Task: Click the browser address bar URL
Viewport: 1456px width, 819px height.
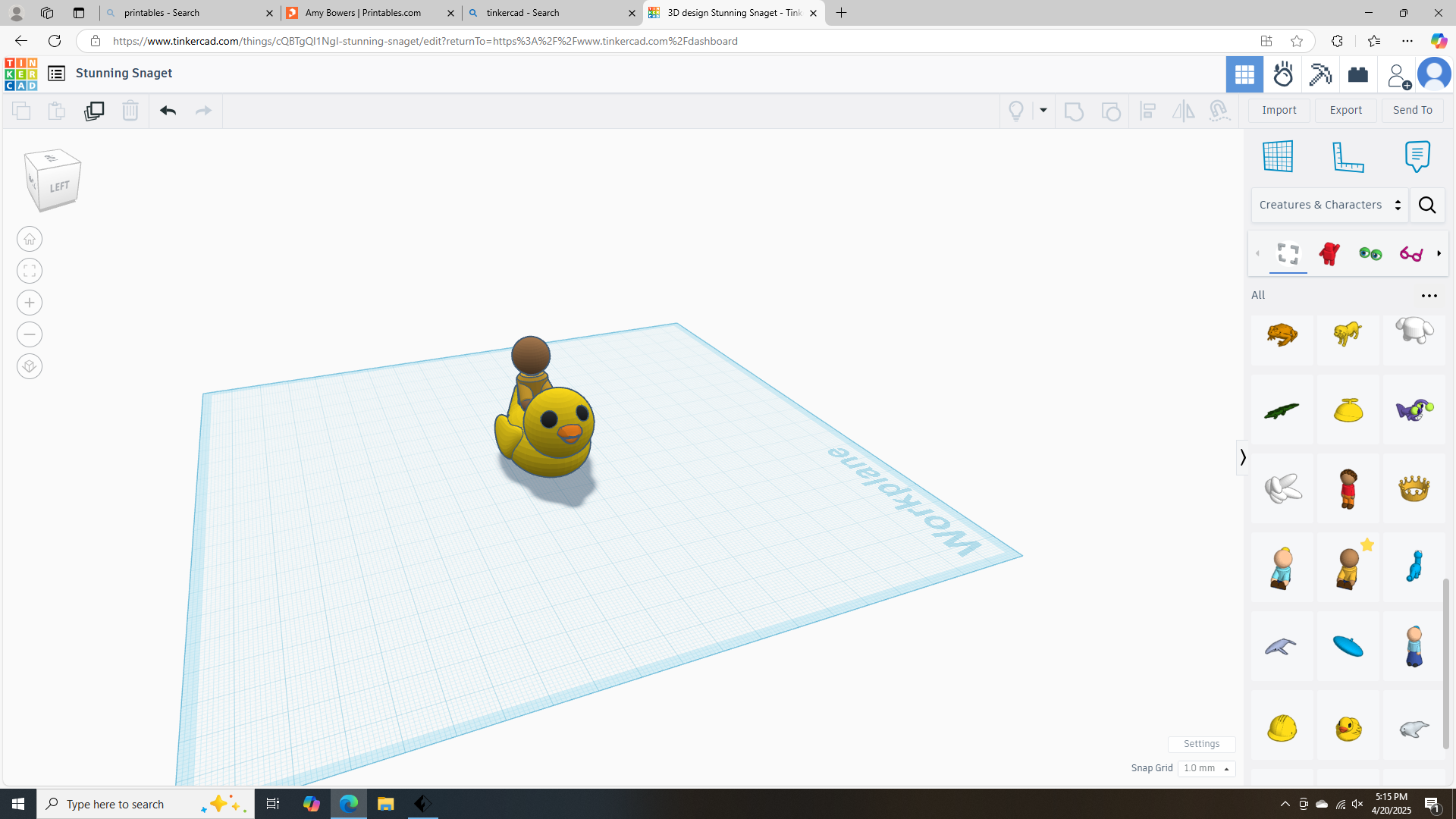Action: click(425, 41)
